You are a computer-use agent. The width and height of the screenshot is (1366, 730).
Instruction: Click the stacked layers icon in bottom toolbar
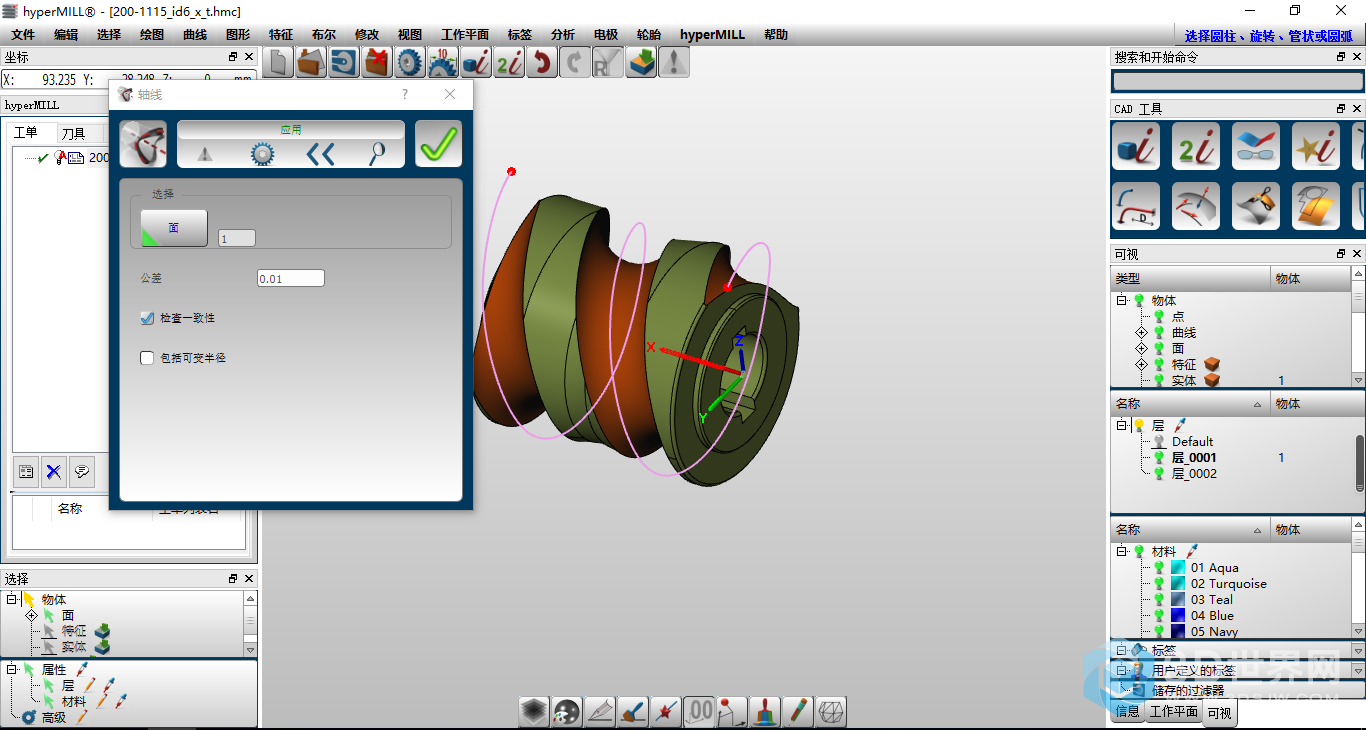535,712
